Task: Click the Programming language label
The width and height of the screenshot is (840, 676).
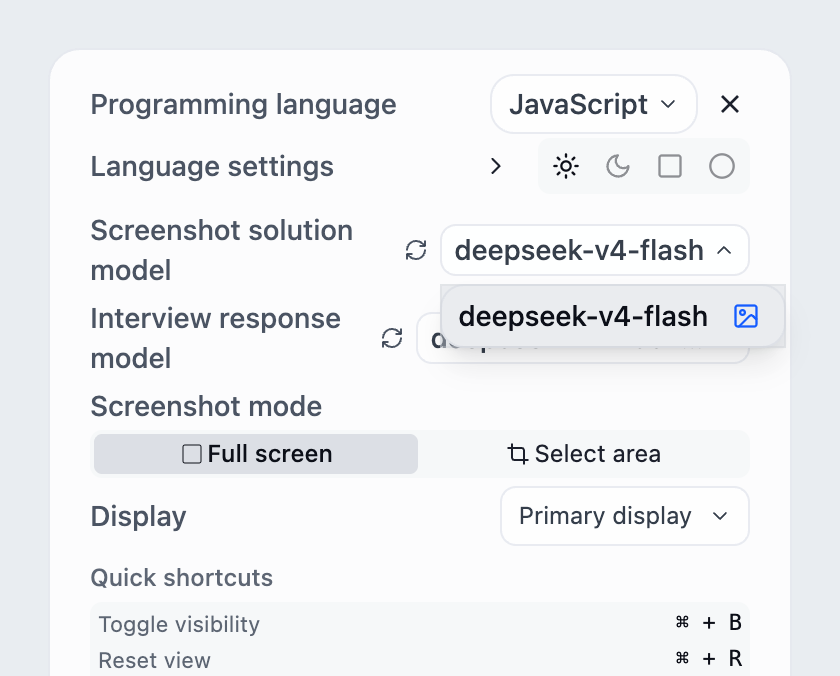Action: 243,104
